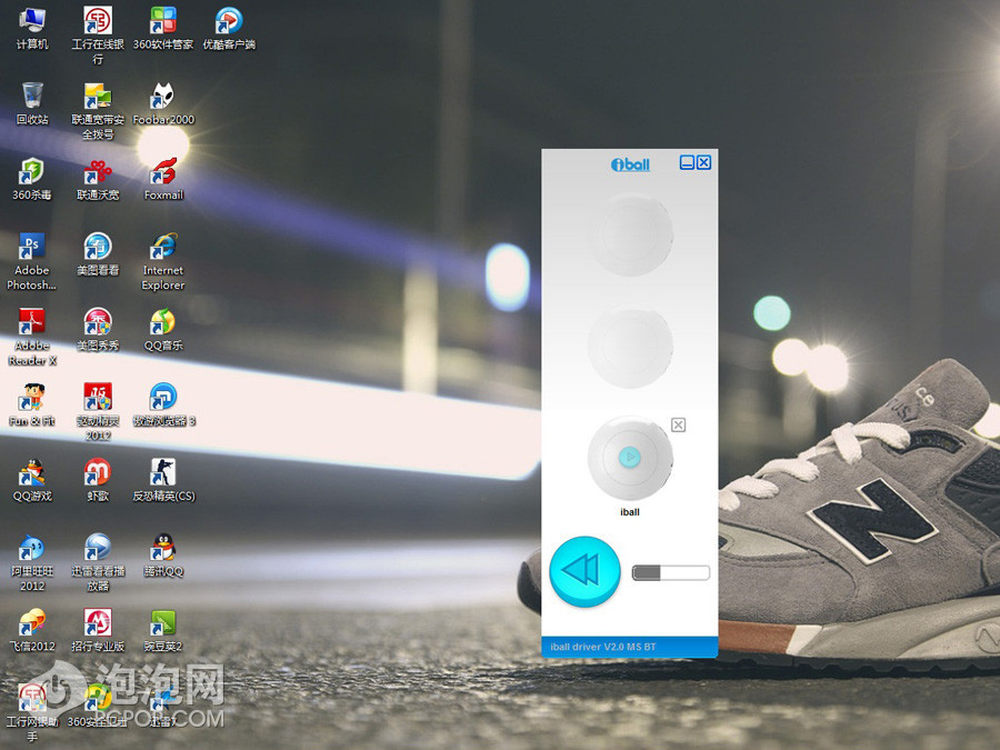Launch Fun & Fit shortcut
The width and height of the screenshot is (1000, 750).
[32, 404]
